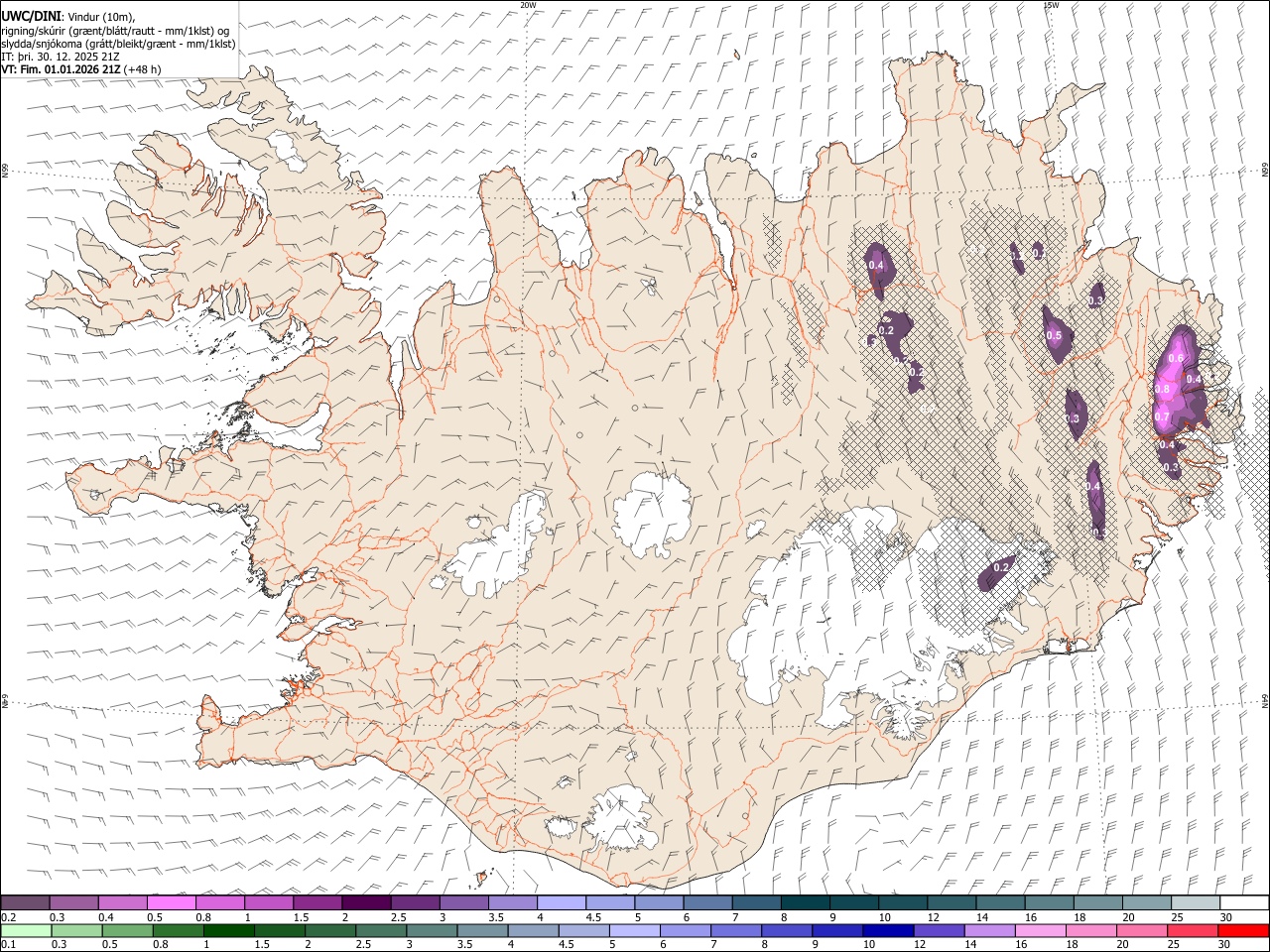Click the 0.1 label in the lower legend scale
This screenshot has width=1270, height=952.
8,945
